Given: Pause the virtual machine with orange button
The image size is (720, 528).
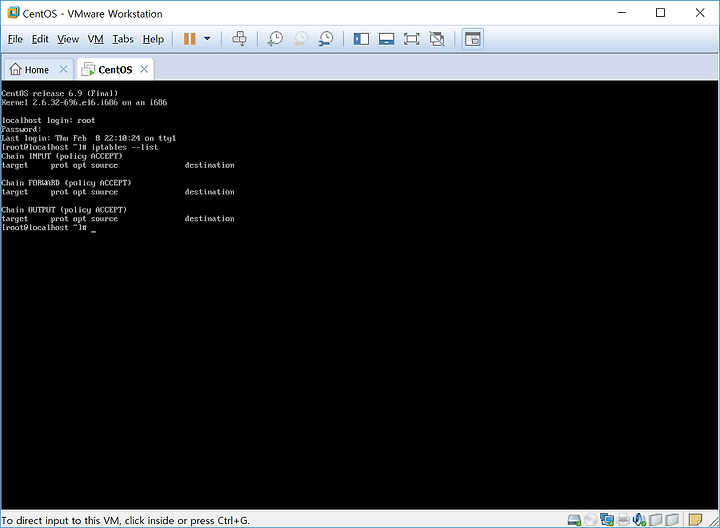Looking at the screenshot, I should 190,39.
